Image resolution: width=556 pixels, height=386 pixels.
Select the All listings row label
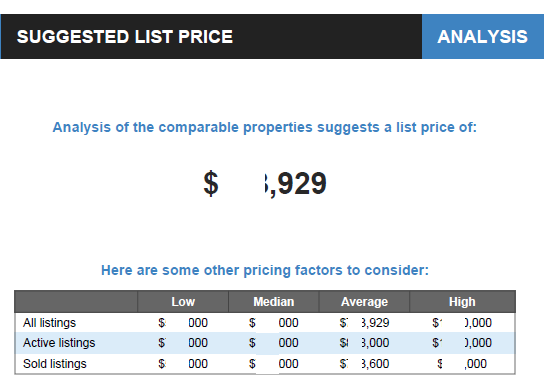pyautogui.click(x=49, y=323)
